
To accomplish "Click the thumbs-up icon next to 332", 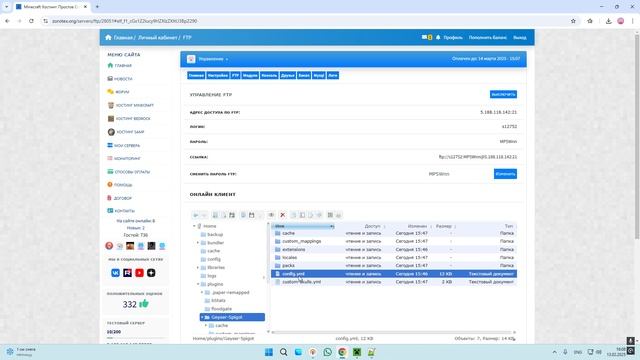I will click(144, 304).
